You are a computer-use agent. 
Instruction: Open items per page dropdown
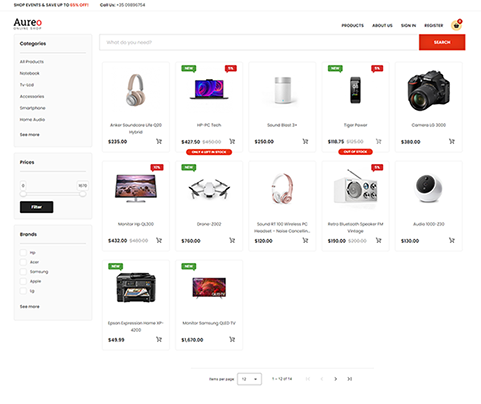click(249, 379)
